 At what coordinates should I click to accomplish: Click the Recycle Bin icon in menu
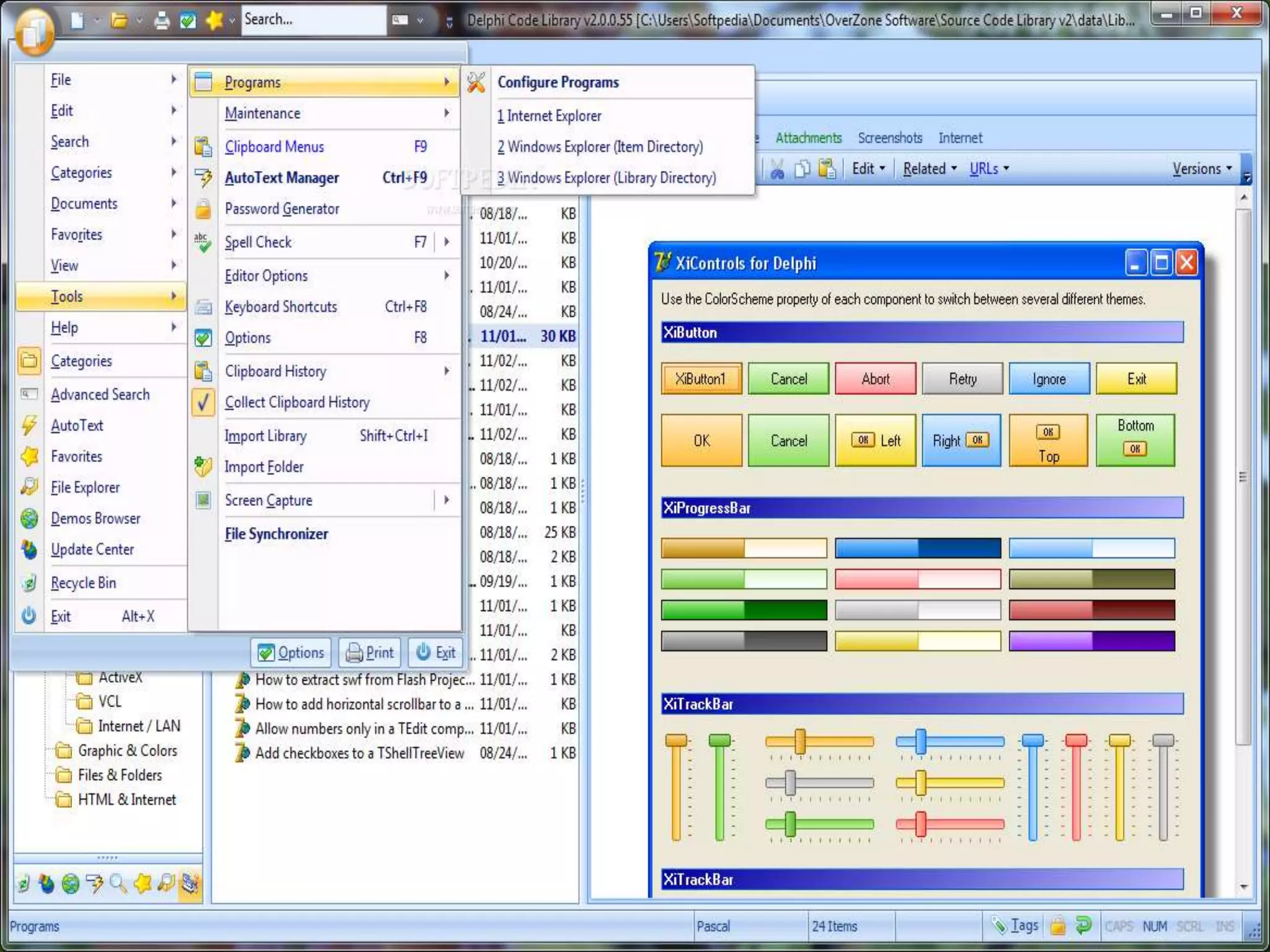pyautogui.click(x=29, y=583)
